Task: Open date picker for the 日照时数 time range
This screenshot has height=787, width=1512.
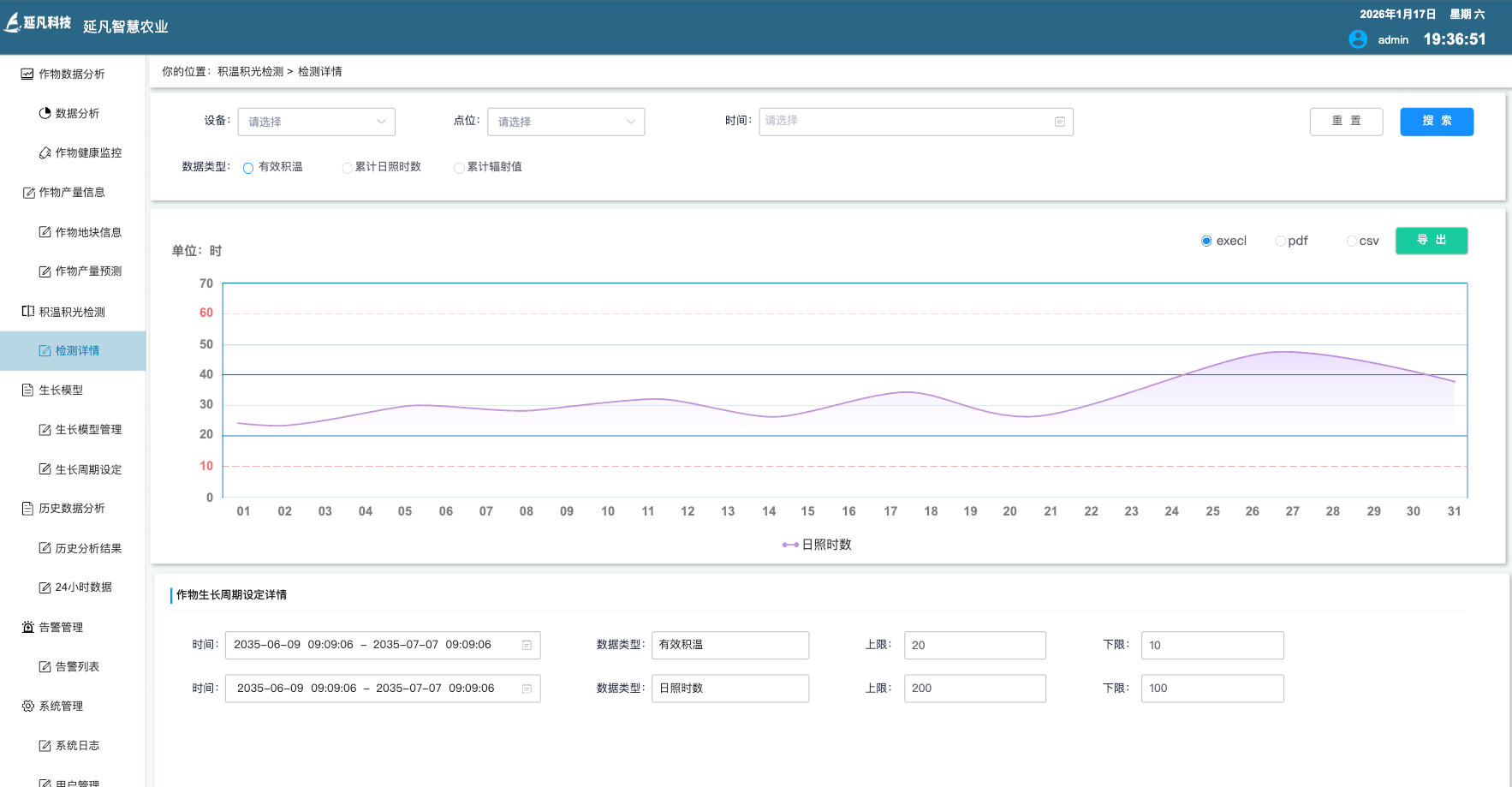Action: (x=382, y=689)
